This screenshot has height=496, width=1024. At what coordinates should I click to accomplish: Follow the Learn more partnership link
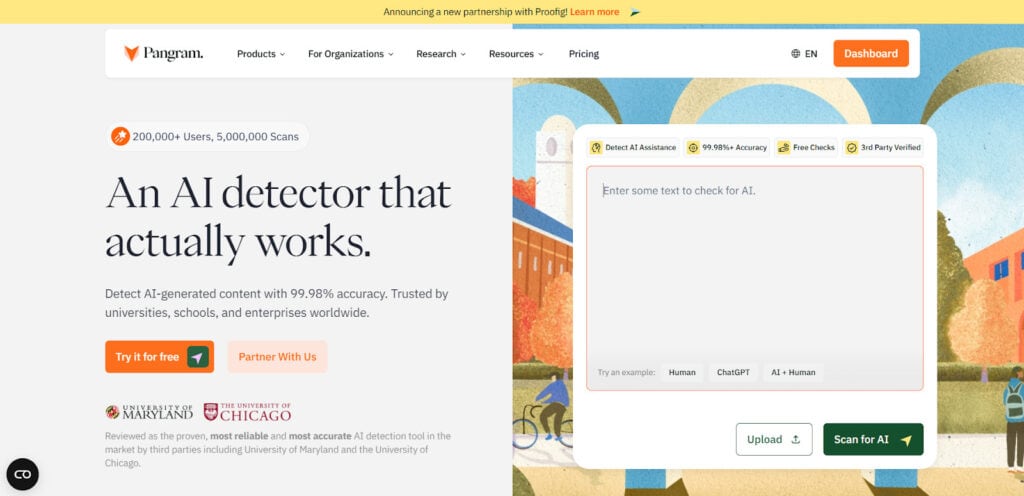coord(594,12)
